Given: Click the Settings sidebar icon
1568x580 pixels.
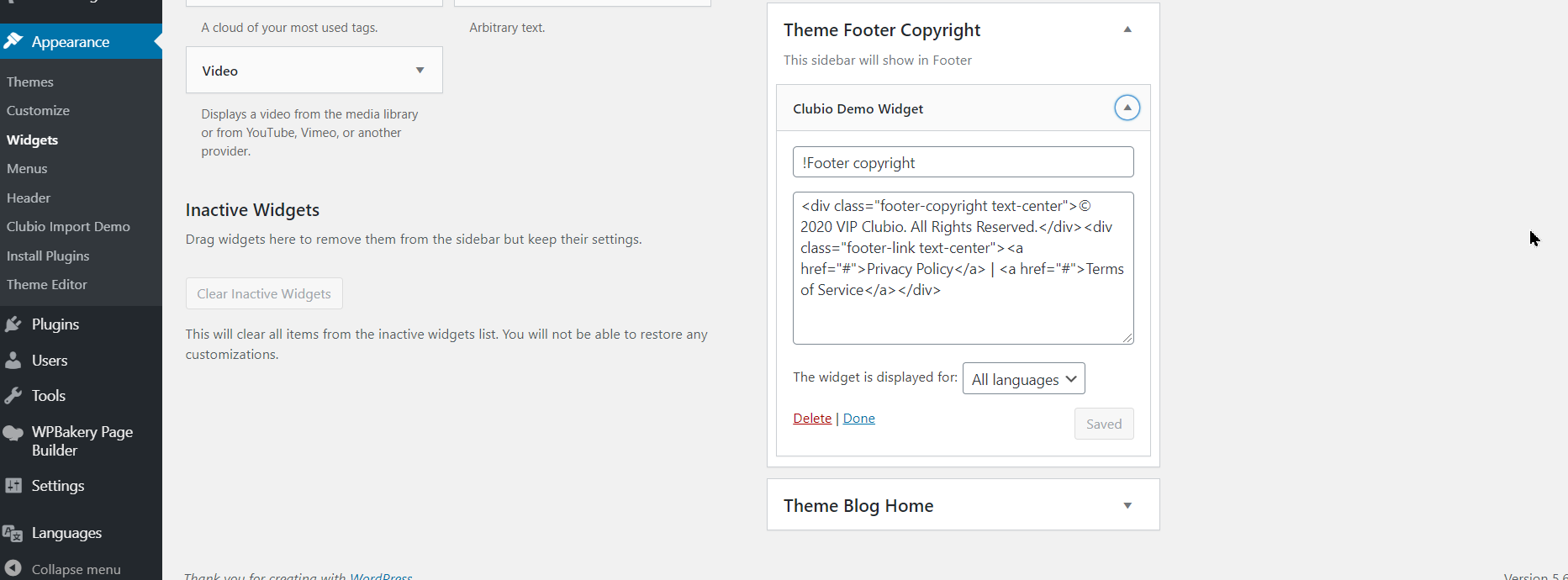Looking at the screenshot, I should [13, 486].
